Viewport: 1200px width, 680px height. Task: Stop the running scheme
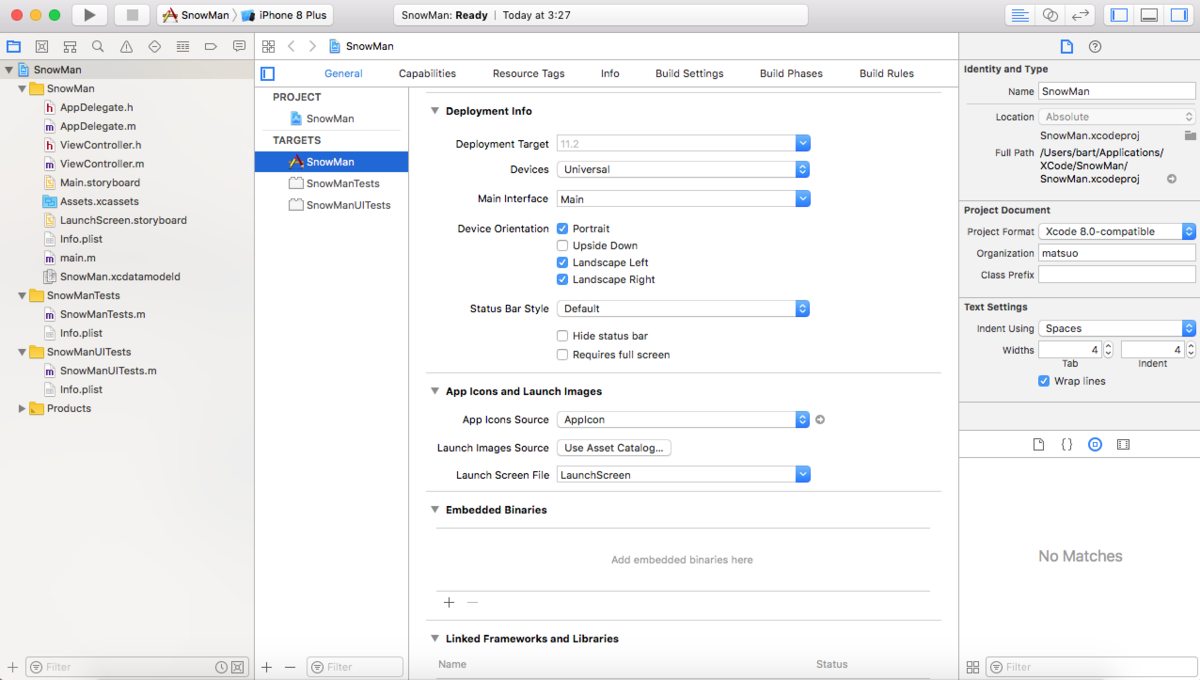coord(131,15)
